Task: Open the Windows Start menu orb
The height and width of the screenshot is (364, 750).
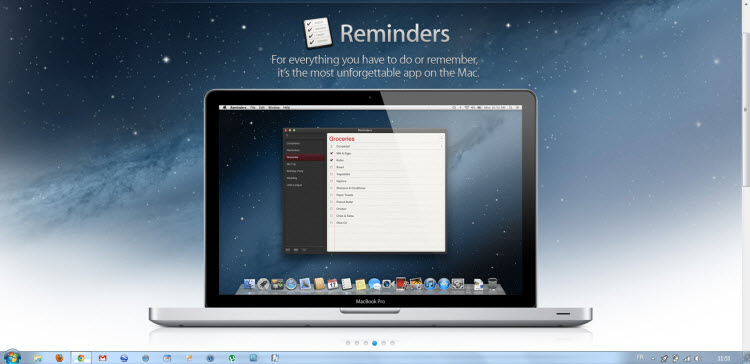Action: click(12, 357)
